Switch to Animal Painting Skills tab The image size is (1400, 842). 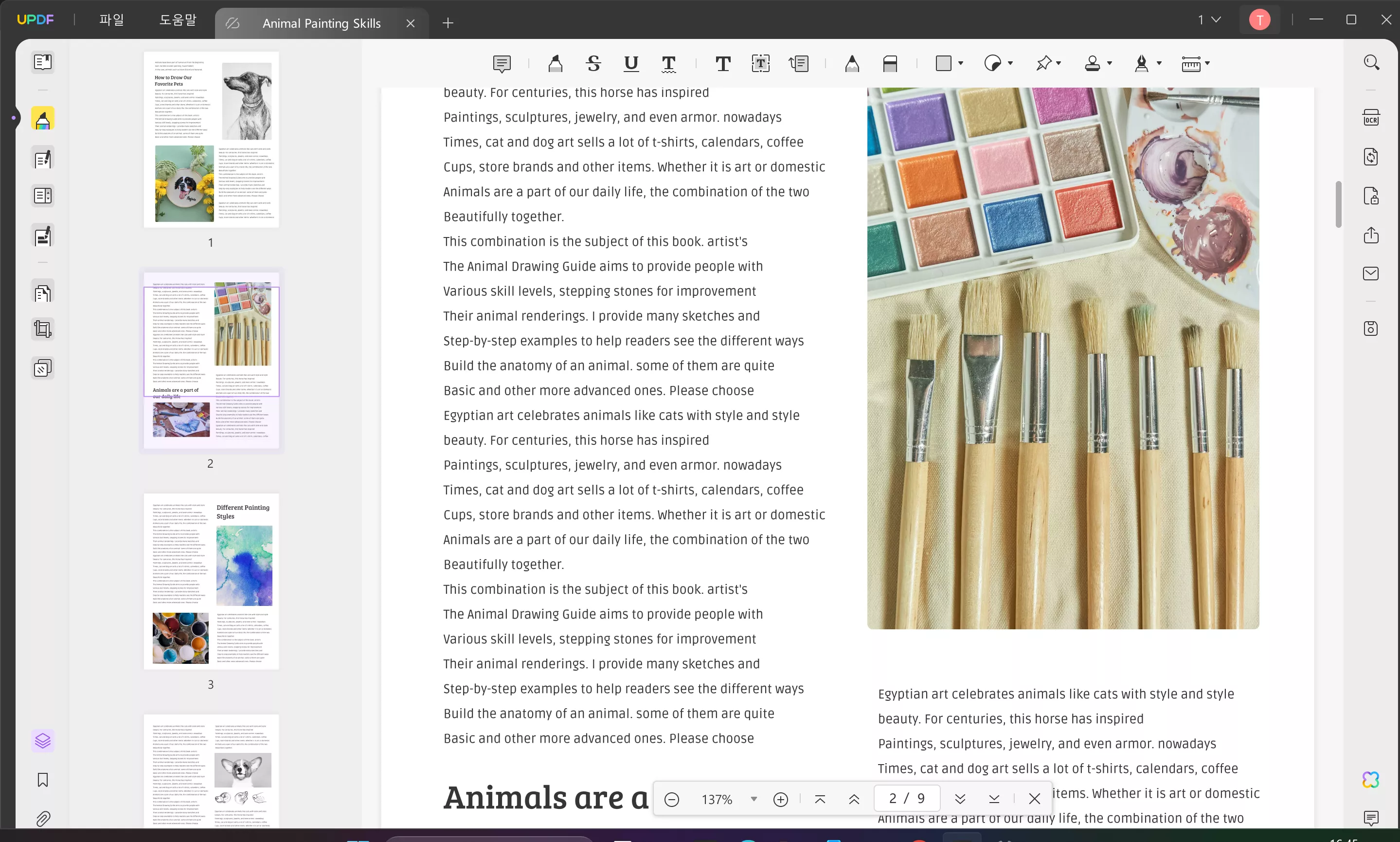click(x=321, y=23)
